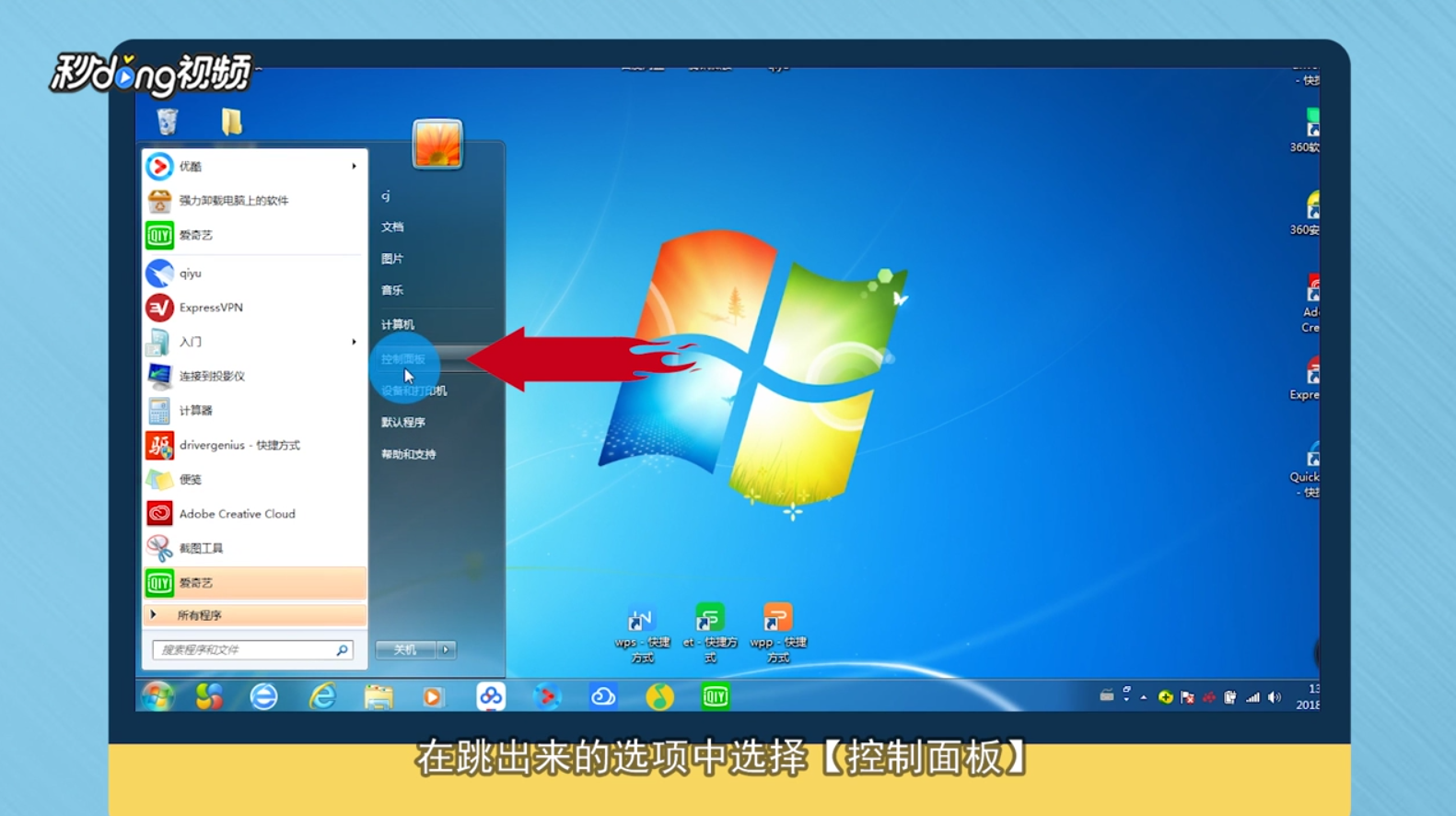The width and height of the screenshot is (1456, 816).
Task: Open the Youku taskbar icon
Action: point(546,697)
